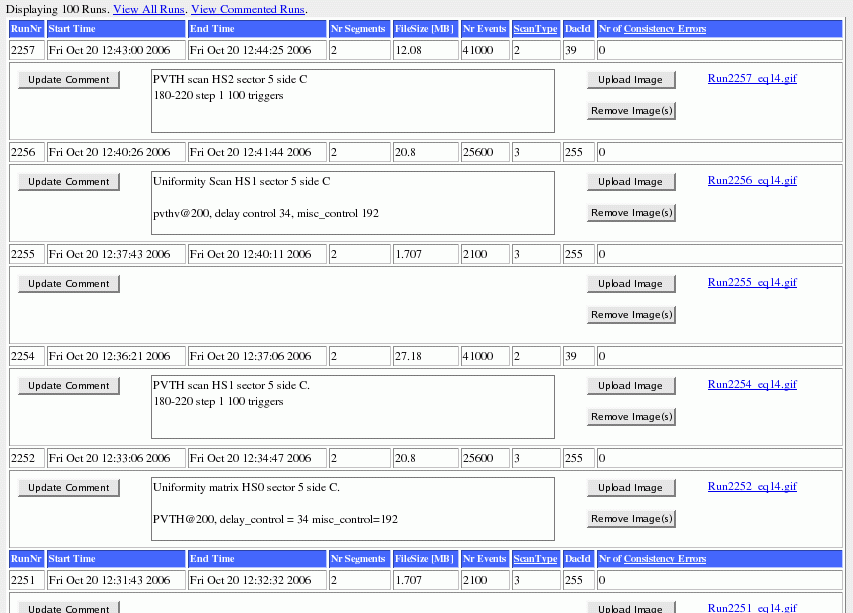This screenshot has width=853, height=613.
Task: Click Update Comment for run 2252
Action: coord(69,487)
